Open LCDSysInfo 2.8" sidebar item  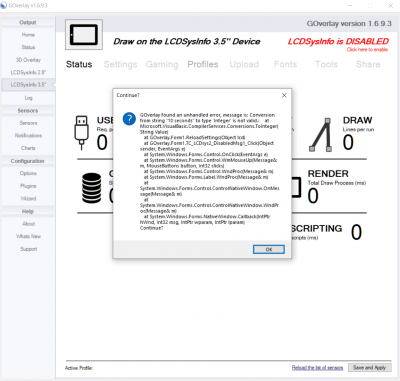[x=28, y=72]
